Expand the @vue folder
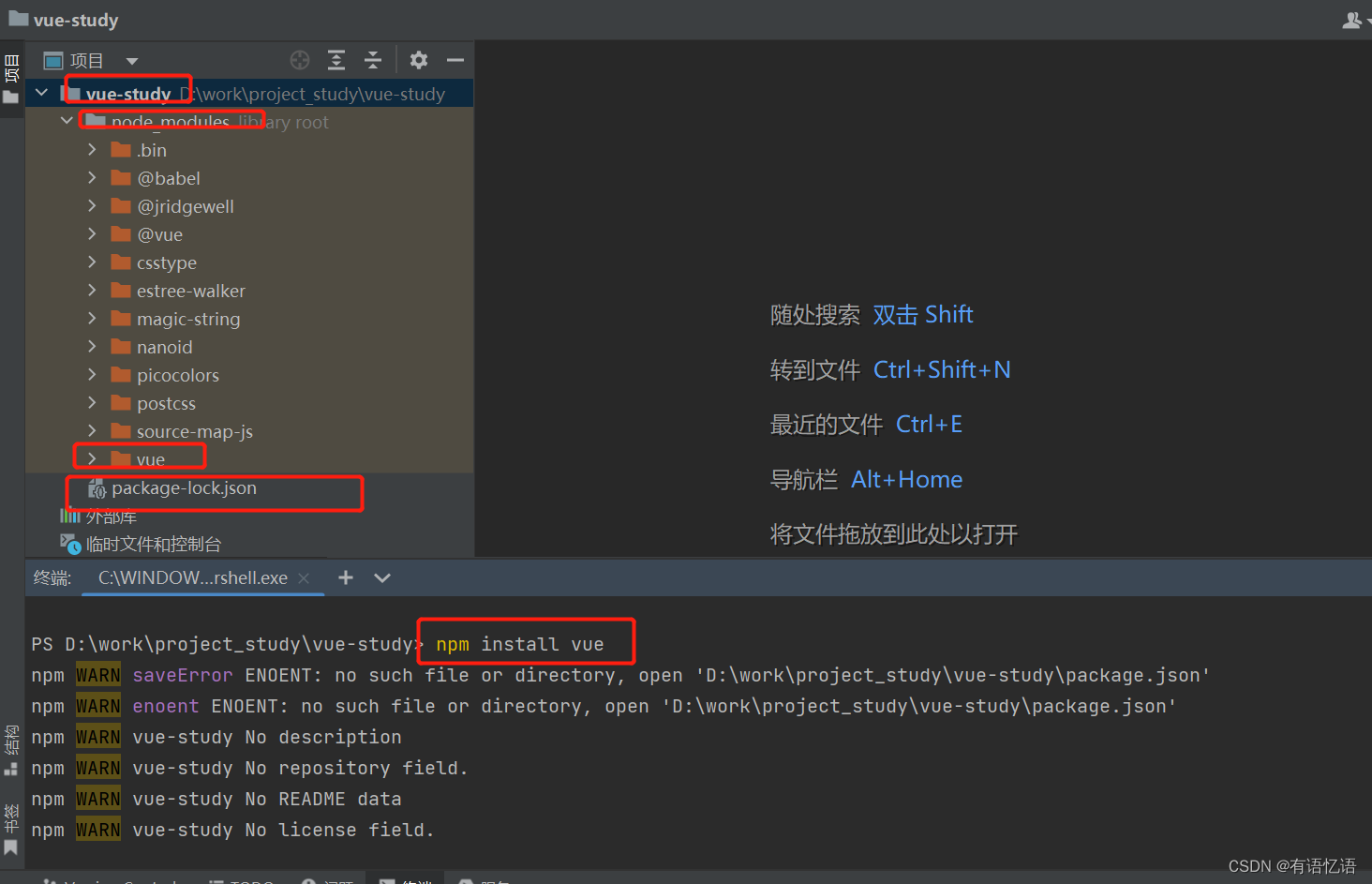 (x=92, y=233)
